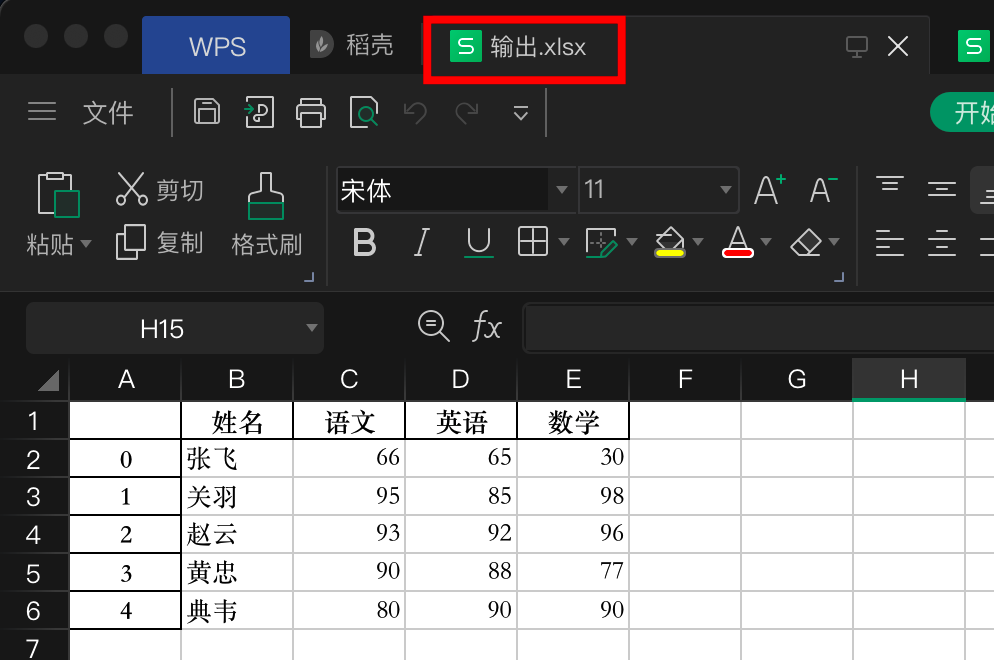The width and height of the screenshot is (994, 660).
Task: Click the Undo arrow icon
Action: (415, 113)
